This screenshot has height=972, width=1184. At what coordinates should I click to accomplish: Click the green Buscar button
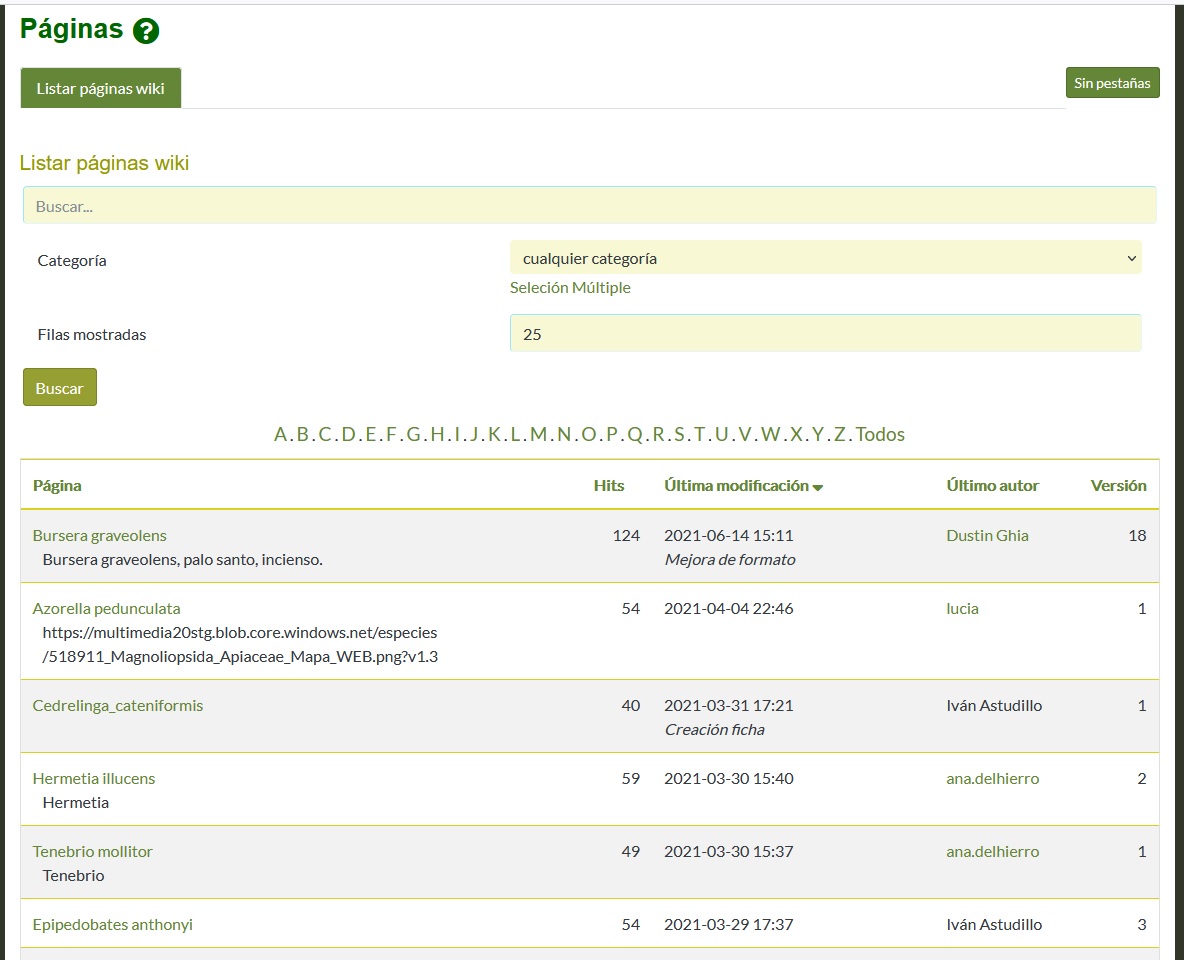pos(60,387)
